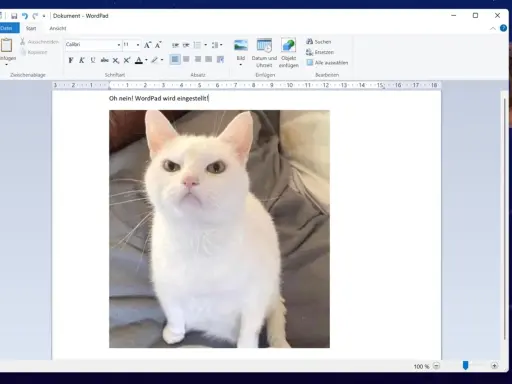The height and width of the screenshot is (384, 512).
Task: Minimize the WordPad window
Action: pyautogui.click(x=453, y=15)
